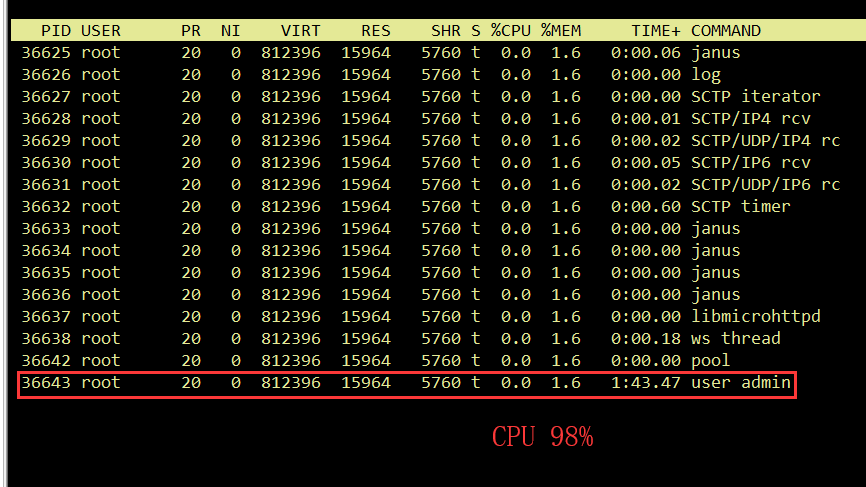Viewport: 866px width, 487px height.
Task: Click the red CPU 98% annotation text
Action: pyautogui.click(x=542, y=437)
